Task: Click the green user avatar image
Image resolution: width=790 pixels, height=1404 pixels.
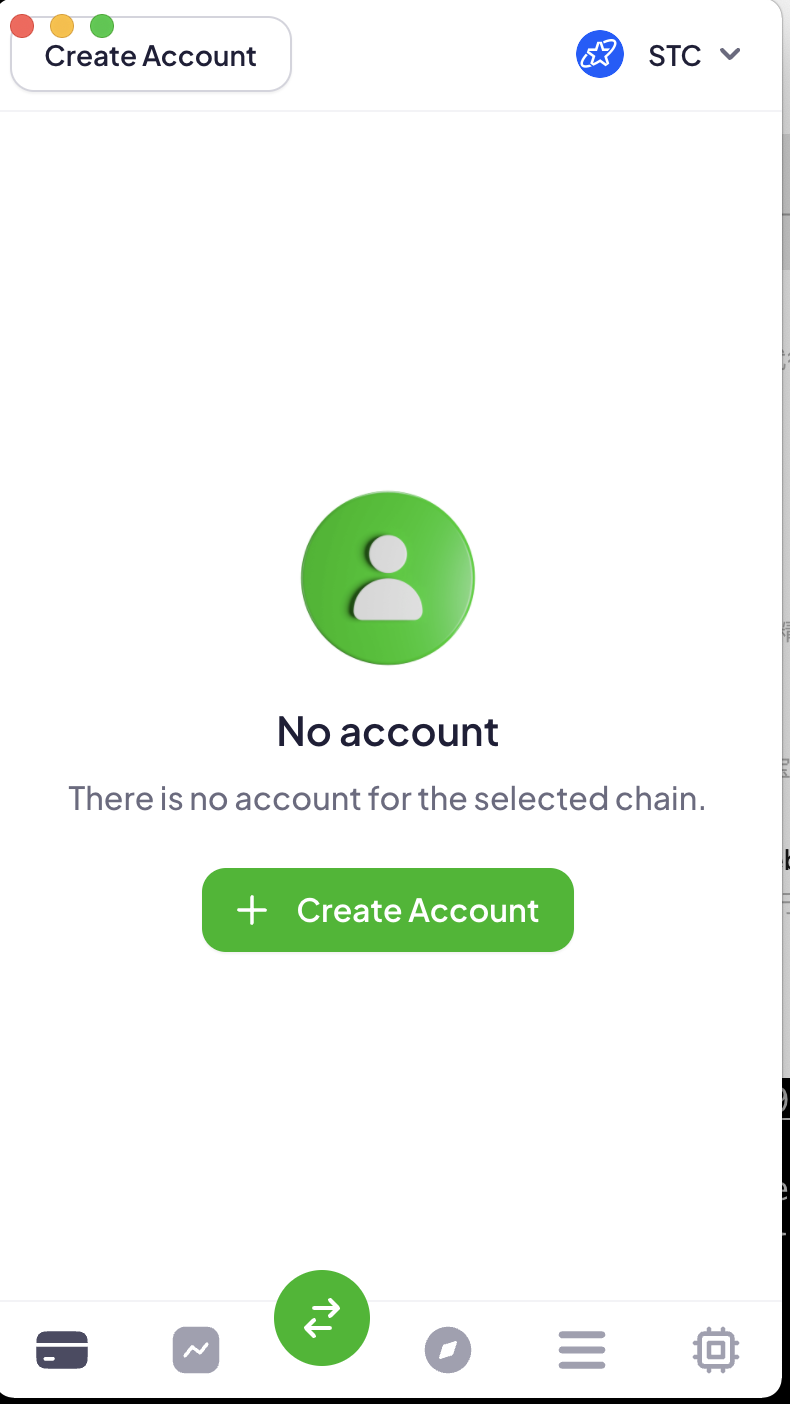Action: pos(388,577)
